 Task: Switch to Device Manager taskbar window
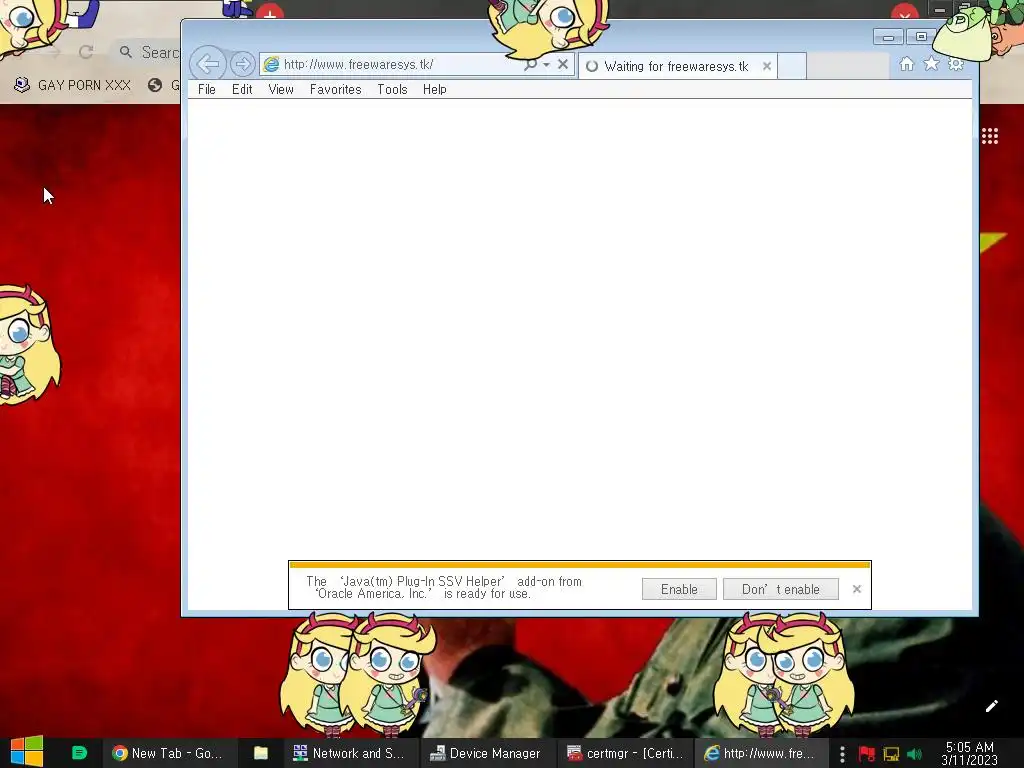point(487,753)
